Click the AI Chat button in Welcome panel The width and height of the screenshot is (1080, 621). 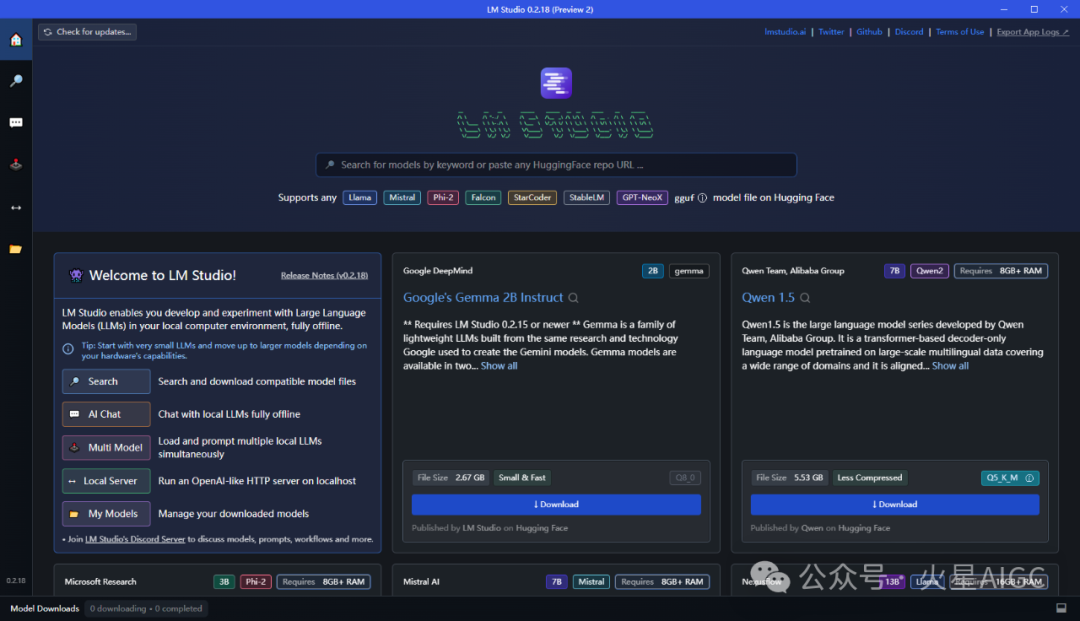[106, 414]
